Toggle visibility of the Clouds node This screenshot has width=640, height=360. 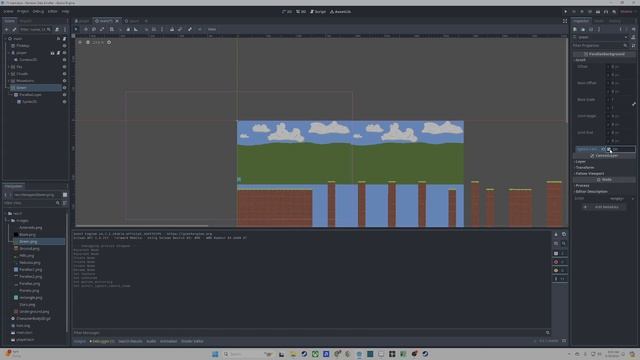pyautogui.click(x=64, y=74)
